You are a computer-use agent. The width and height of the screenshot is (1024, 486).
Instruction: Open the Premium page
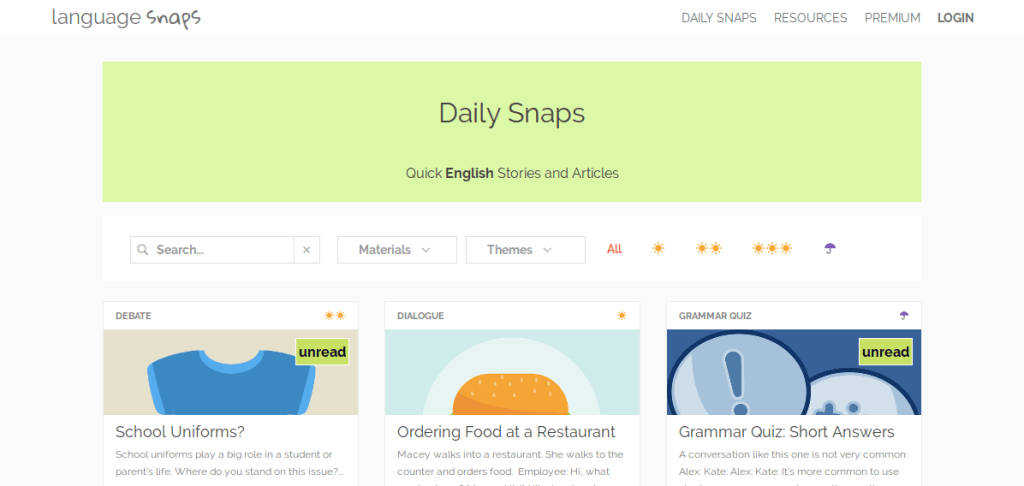[x=892, y=18]
